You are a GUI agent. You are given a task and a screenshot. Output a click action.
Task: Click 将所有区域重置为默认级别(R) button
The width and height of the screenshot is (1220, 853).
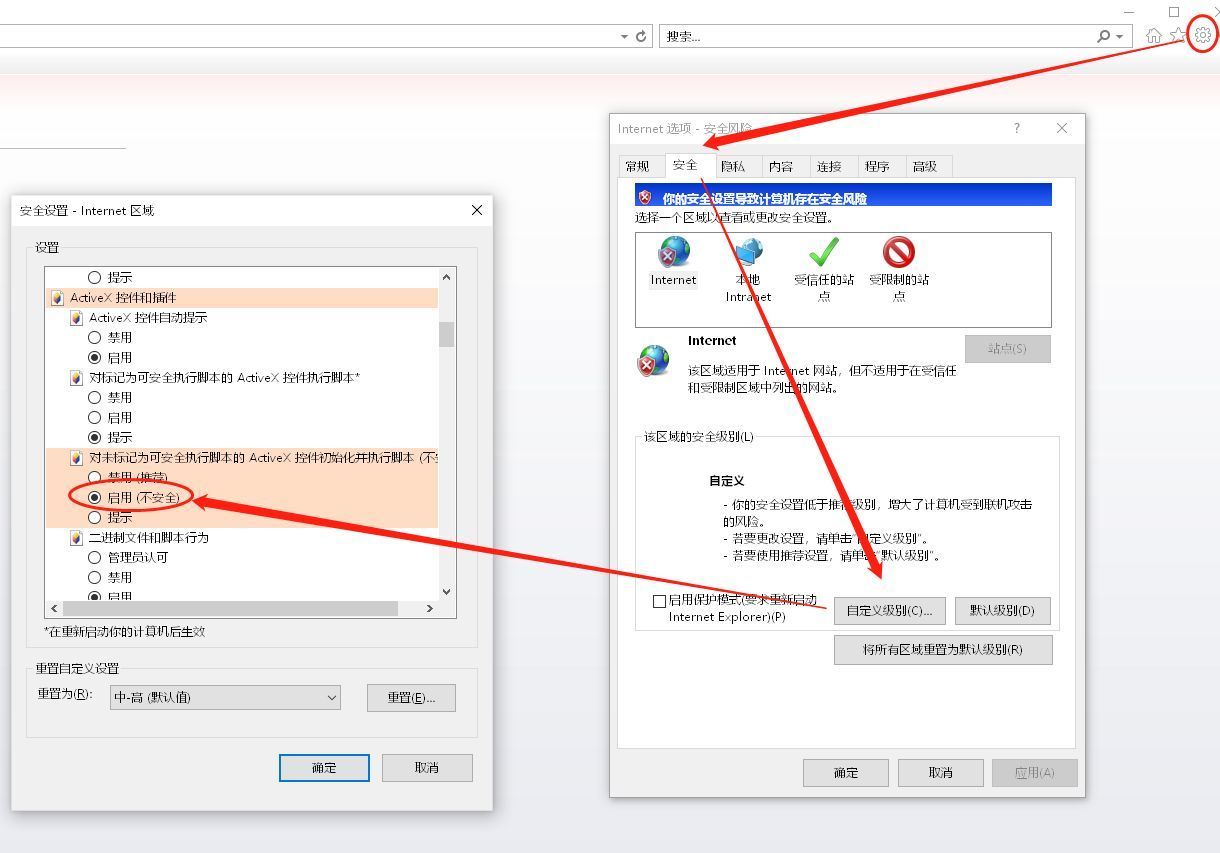click(943, 649)
